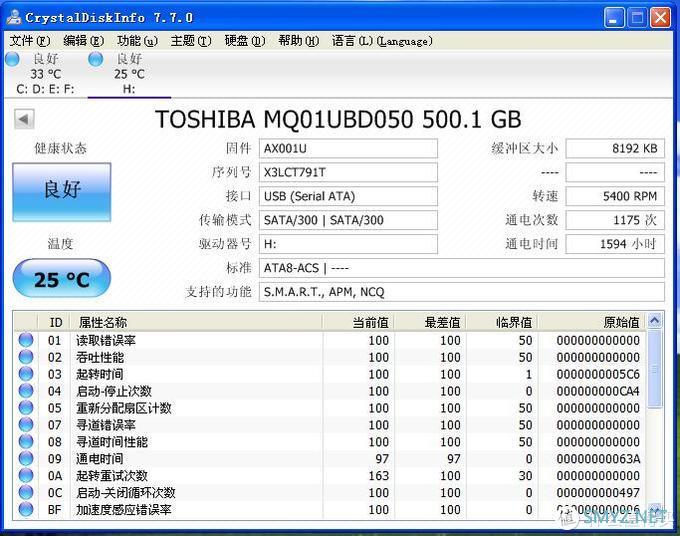Click the serial number field X3LCT791T
The height and width of the screenshot is (536, 680).
click(348, 173)
